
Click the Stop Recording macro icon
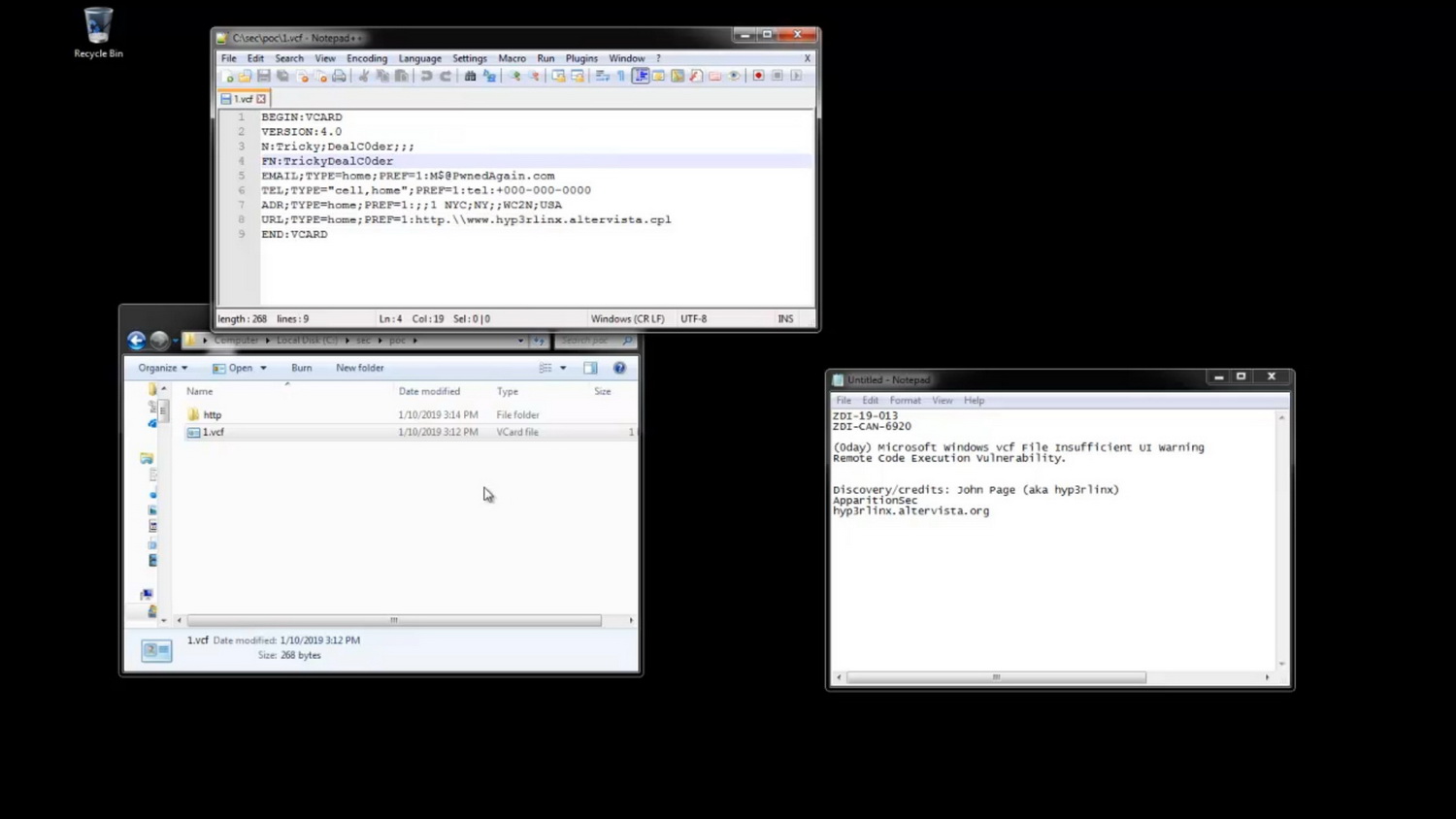(x=778, y=76)
